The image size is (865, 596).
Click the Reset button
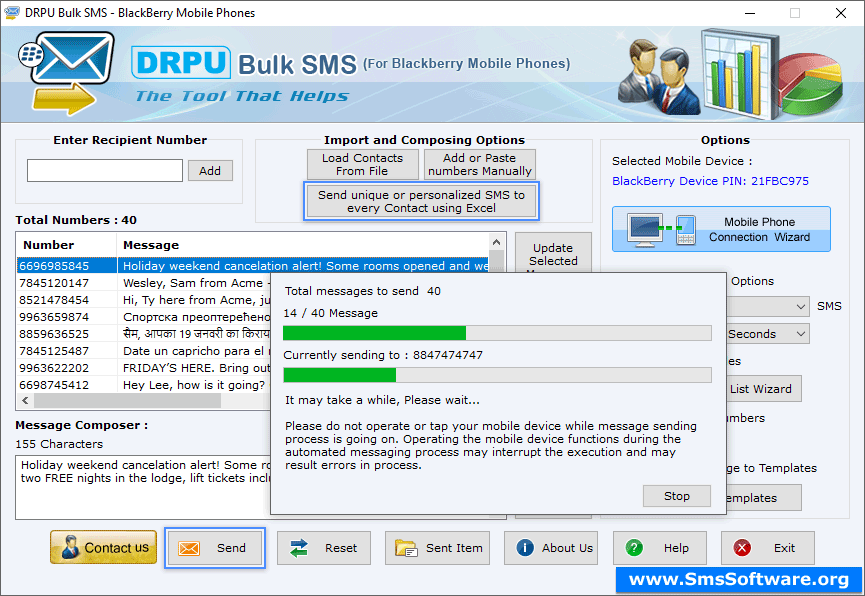(324, 547)
